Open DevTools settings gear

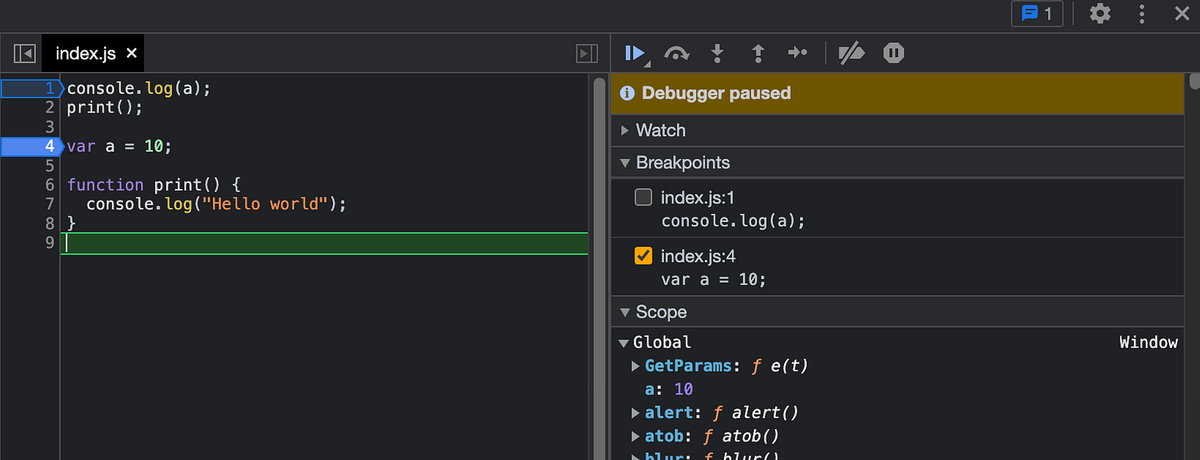pyautogui.click(x=1100, y=14)
